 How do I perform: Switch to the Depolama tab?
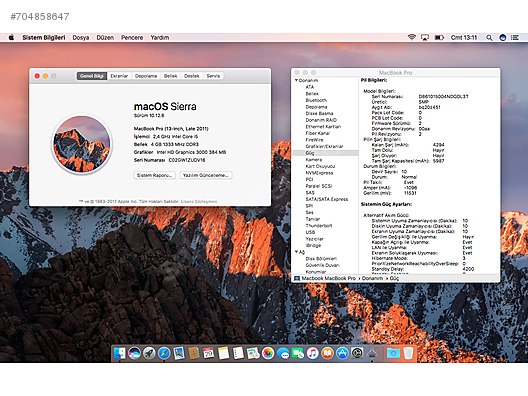[x=146, y=76]
